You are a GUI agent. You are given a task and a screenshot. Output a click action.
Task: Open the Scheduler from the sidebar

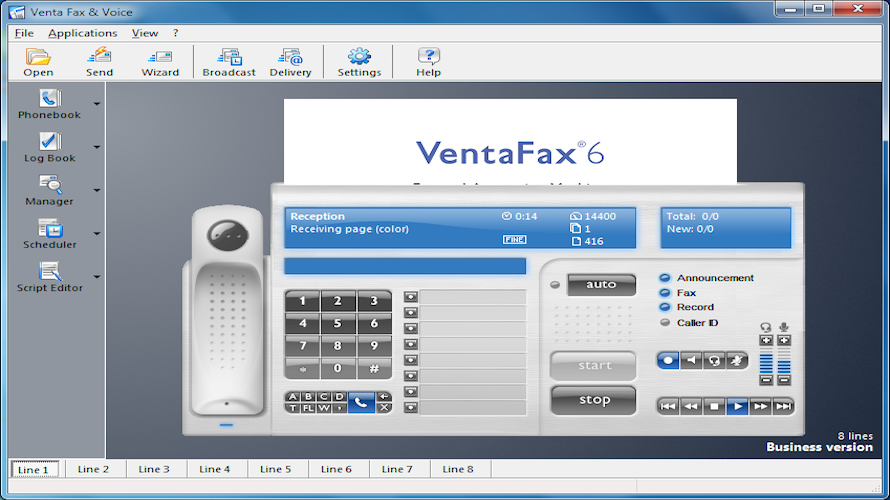pos(49,234)
